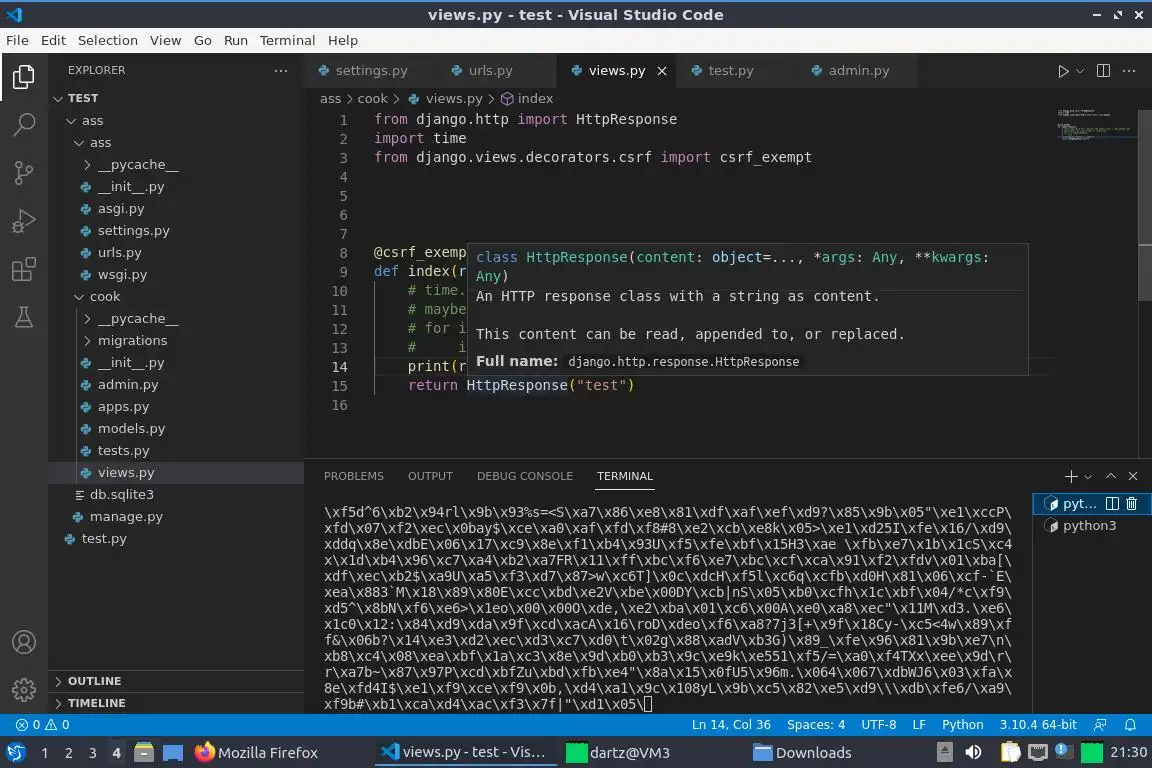This screenshot has height=768, width=1152.
Task: Close the views.py tab
Action: coord(662,71)
